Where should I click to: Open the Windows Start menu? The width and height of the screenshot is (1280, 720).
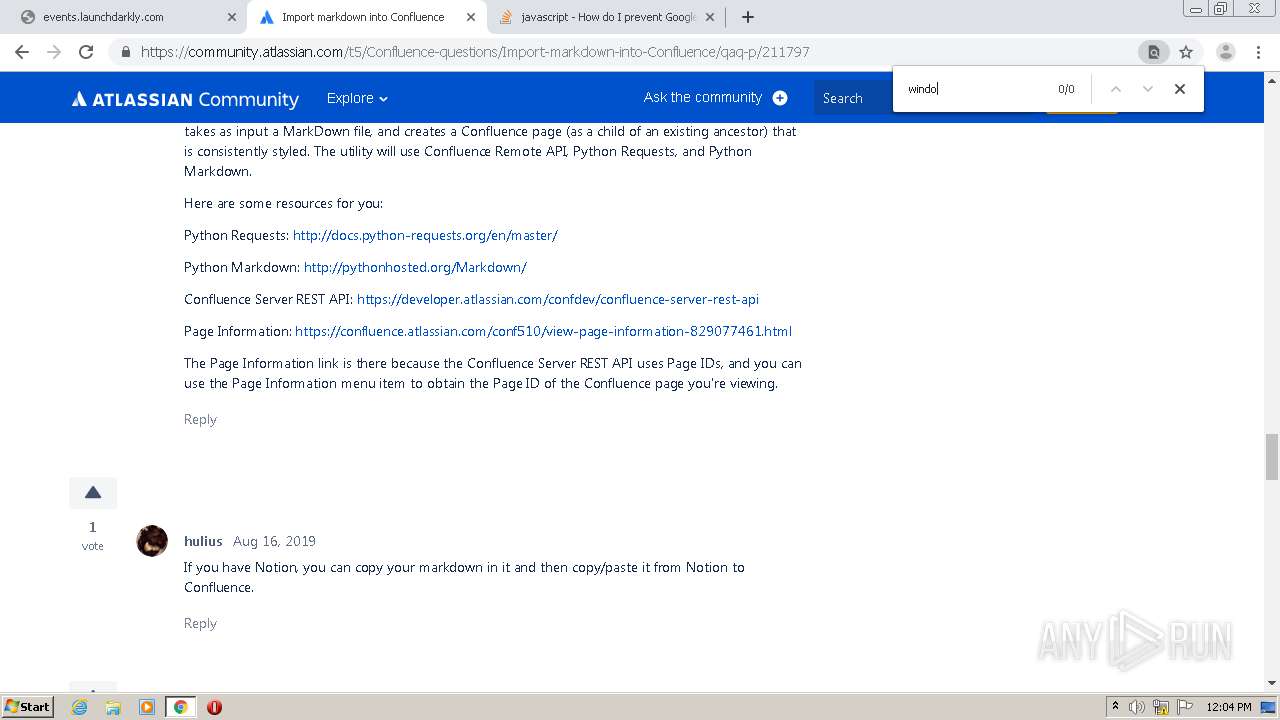click(28, 706)
